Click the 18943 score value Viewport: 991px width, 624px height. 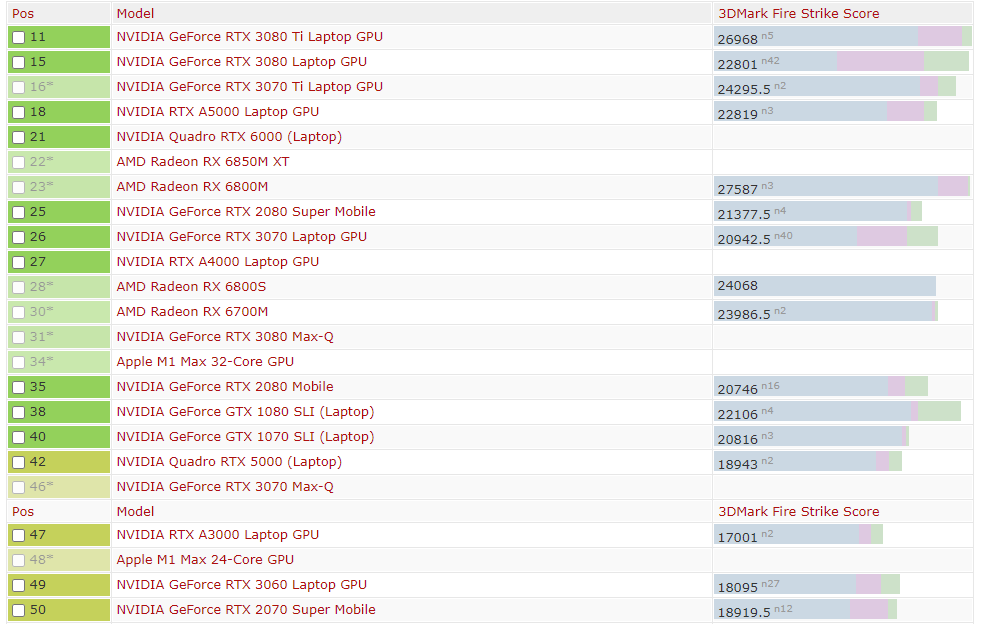click(737, 464)
